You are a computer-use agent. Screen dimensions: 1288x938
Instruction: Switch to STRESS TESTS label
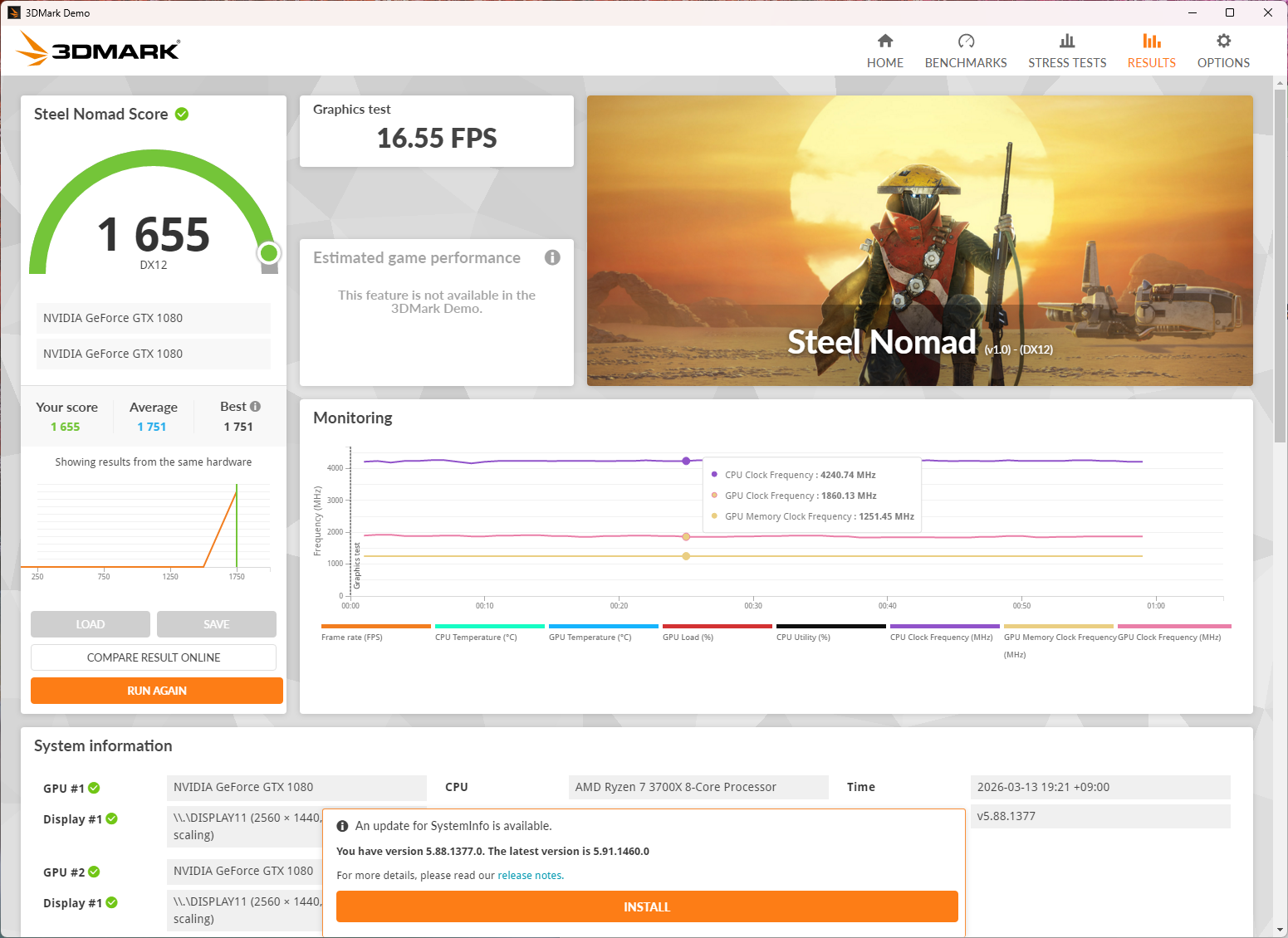coord(1067,63)
